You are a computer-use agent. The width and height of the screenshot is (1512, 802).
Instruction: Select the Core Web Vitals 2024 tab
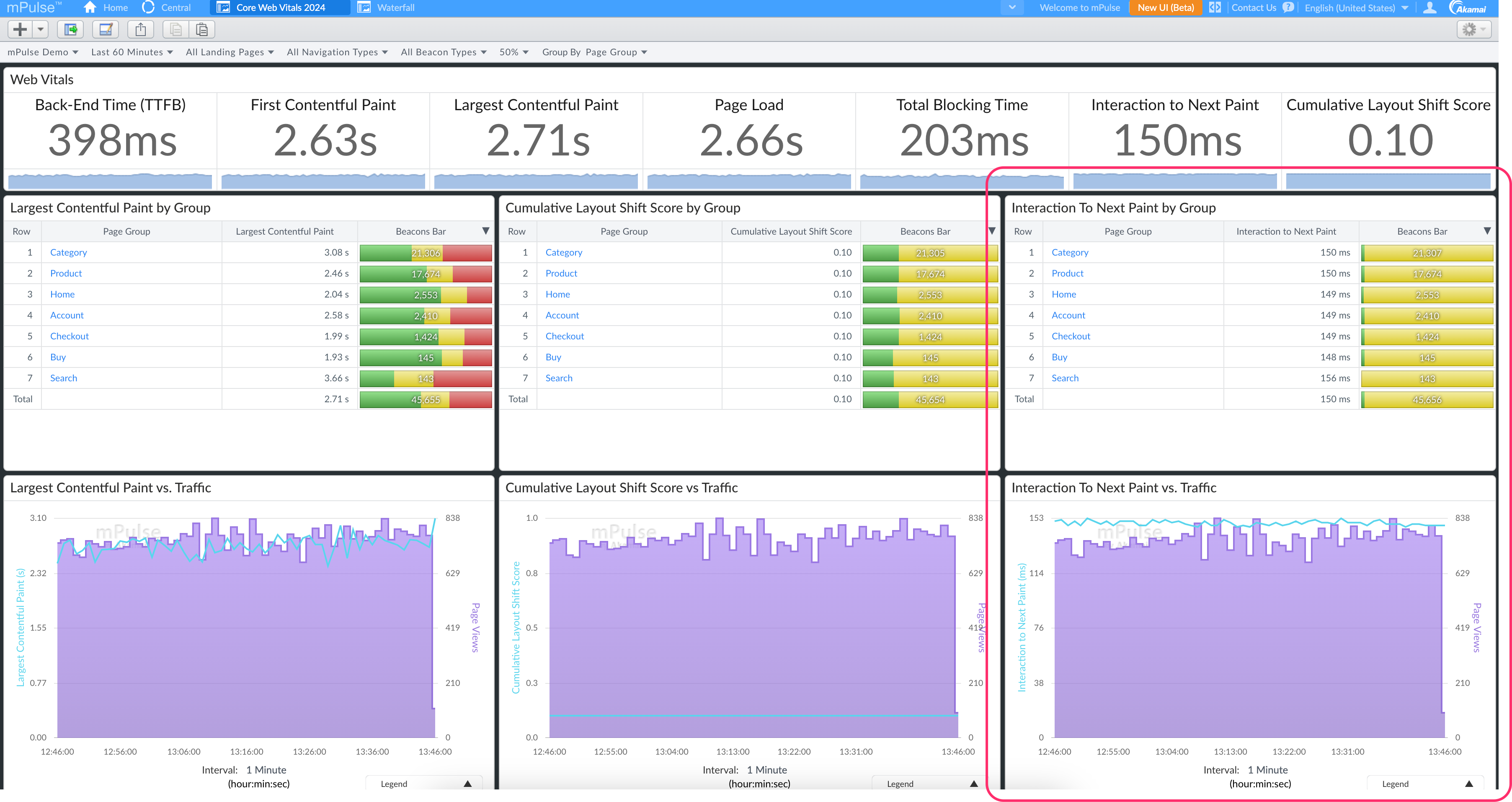(280, 8)
